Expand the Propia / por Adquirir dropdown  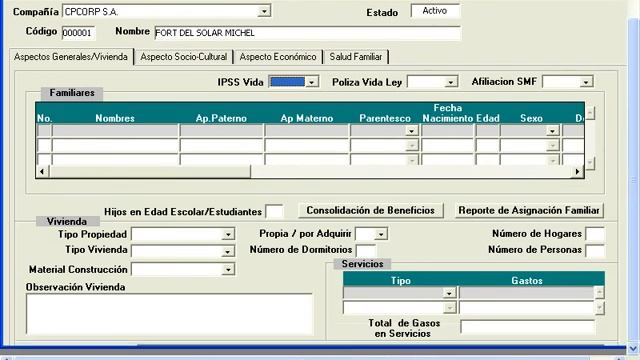(x=381, y=234)
